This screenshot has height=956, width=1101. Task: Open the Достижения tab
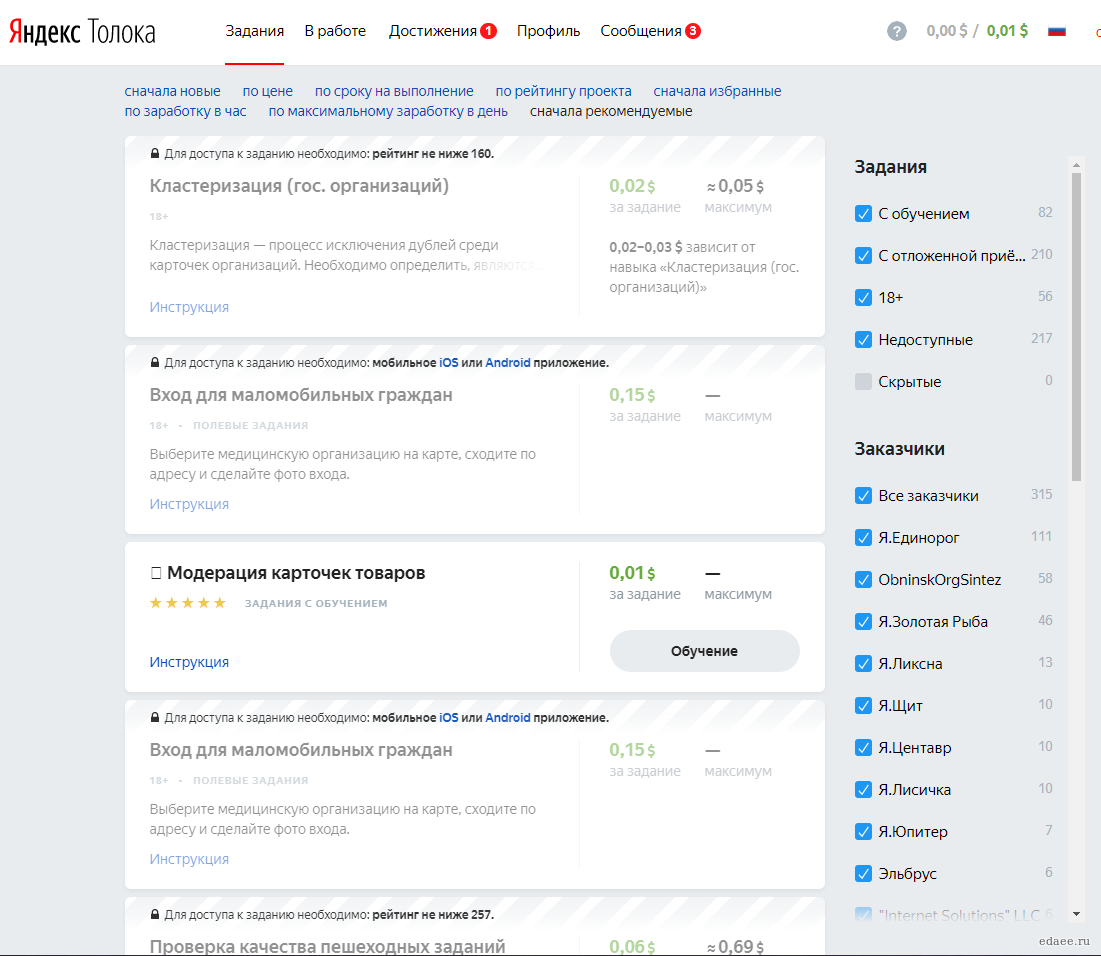tap(433, 31)
